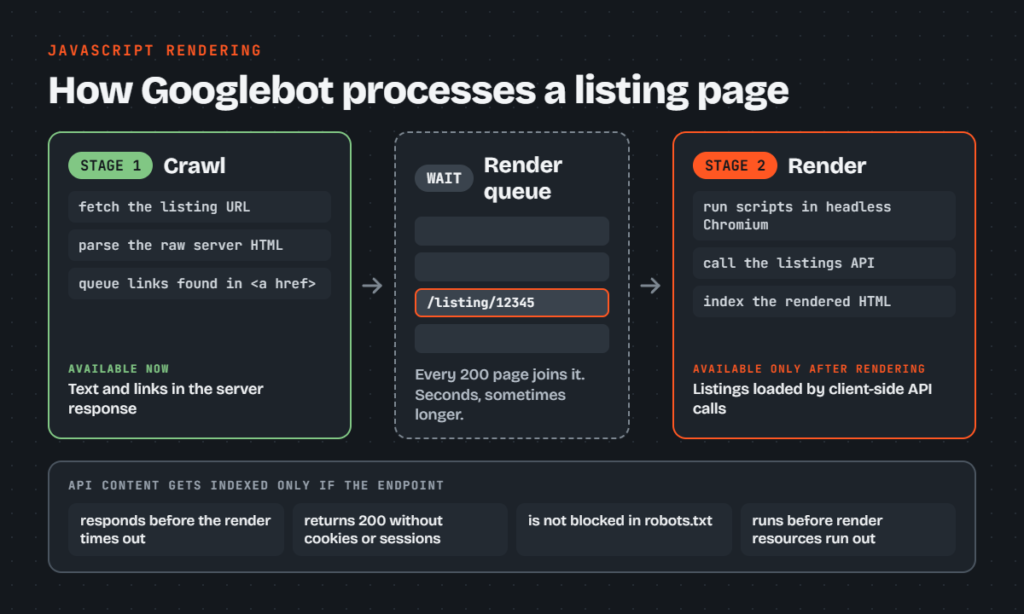This screenshot has height=614, width=1024.
Task: Click the Crawl stage title
Action: [194, 166]
